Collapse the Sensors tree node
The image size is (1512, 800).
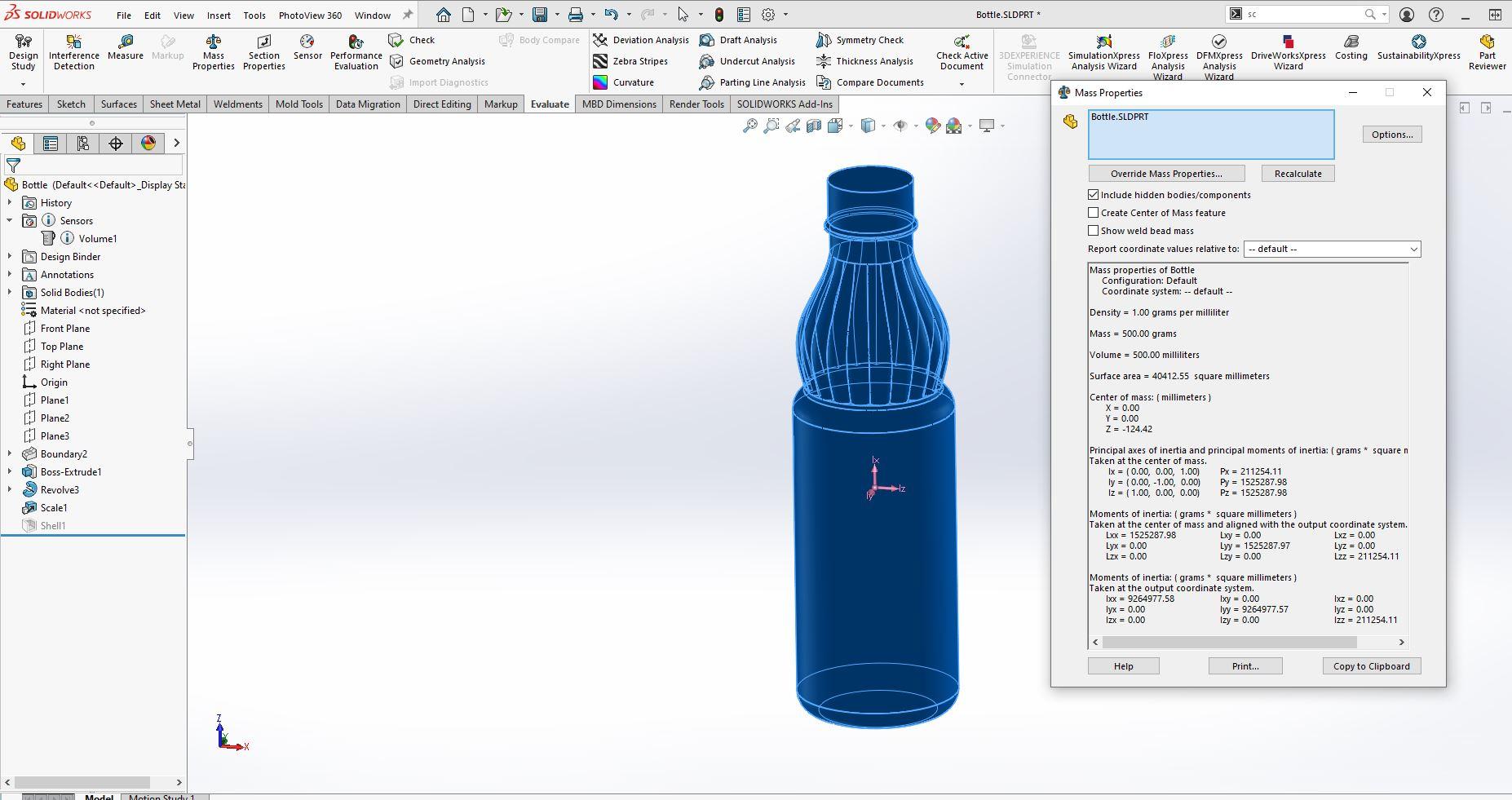click(x=10, y=221)
